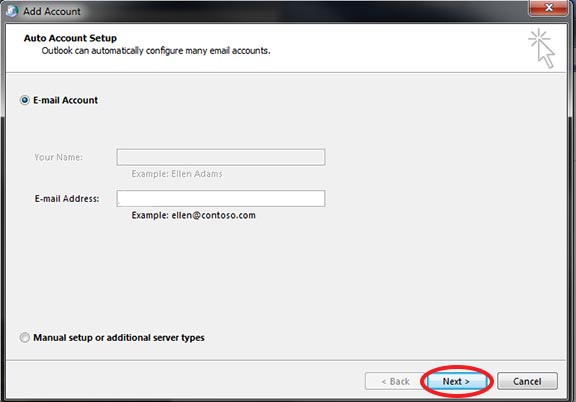Screen dimensions: 576x402
Task: Focus the Your Name text field
Action: coord(221,157)
